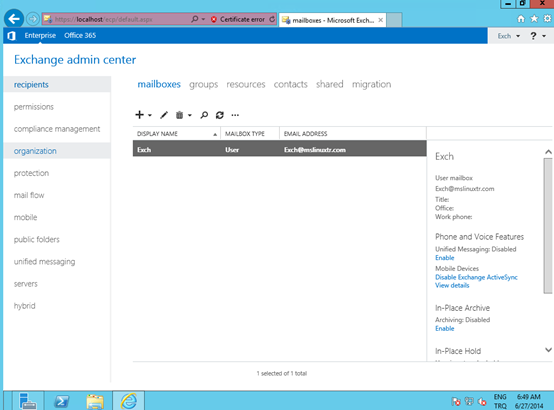Click the red flag tray notification icon
The image size is (554, 410).
click(456, 401)
